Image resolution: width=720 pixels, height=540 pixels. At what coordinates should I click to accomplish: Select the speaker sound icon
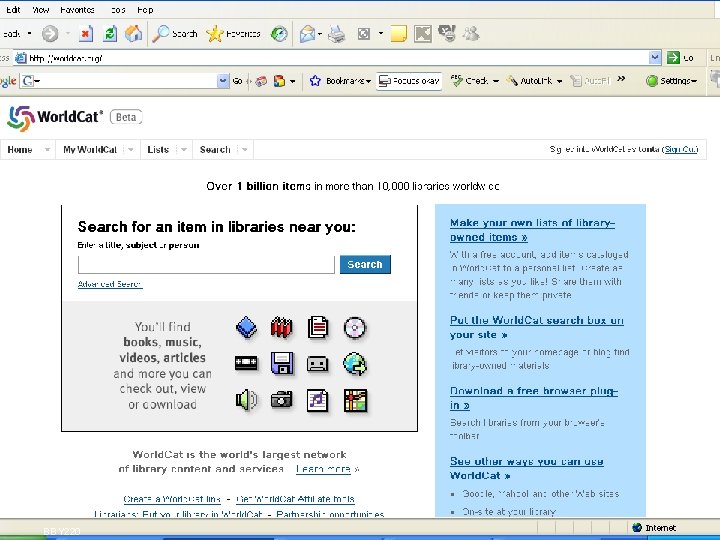[x=247, y=400]
